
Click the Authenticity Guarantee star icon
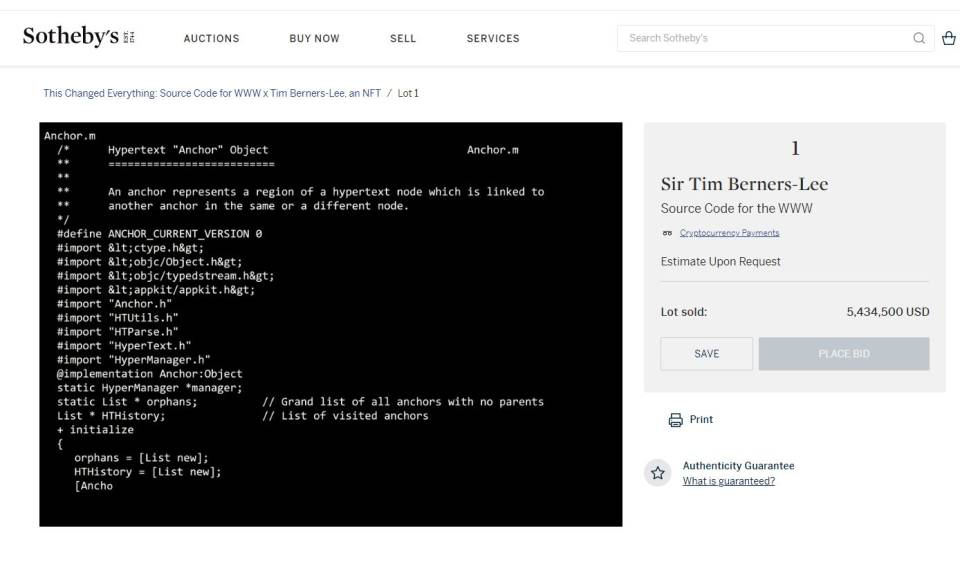tap(658, 473)
